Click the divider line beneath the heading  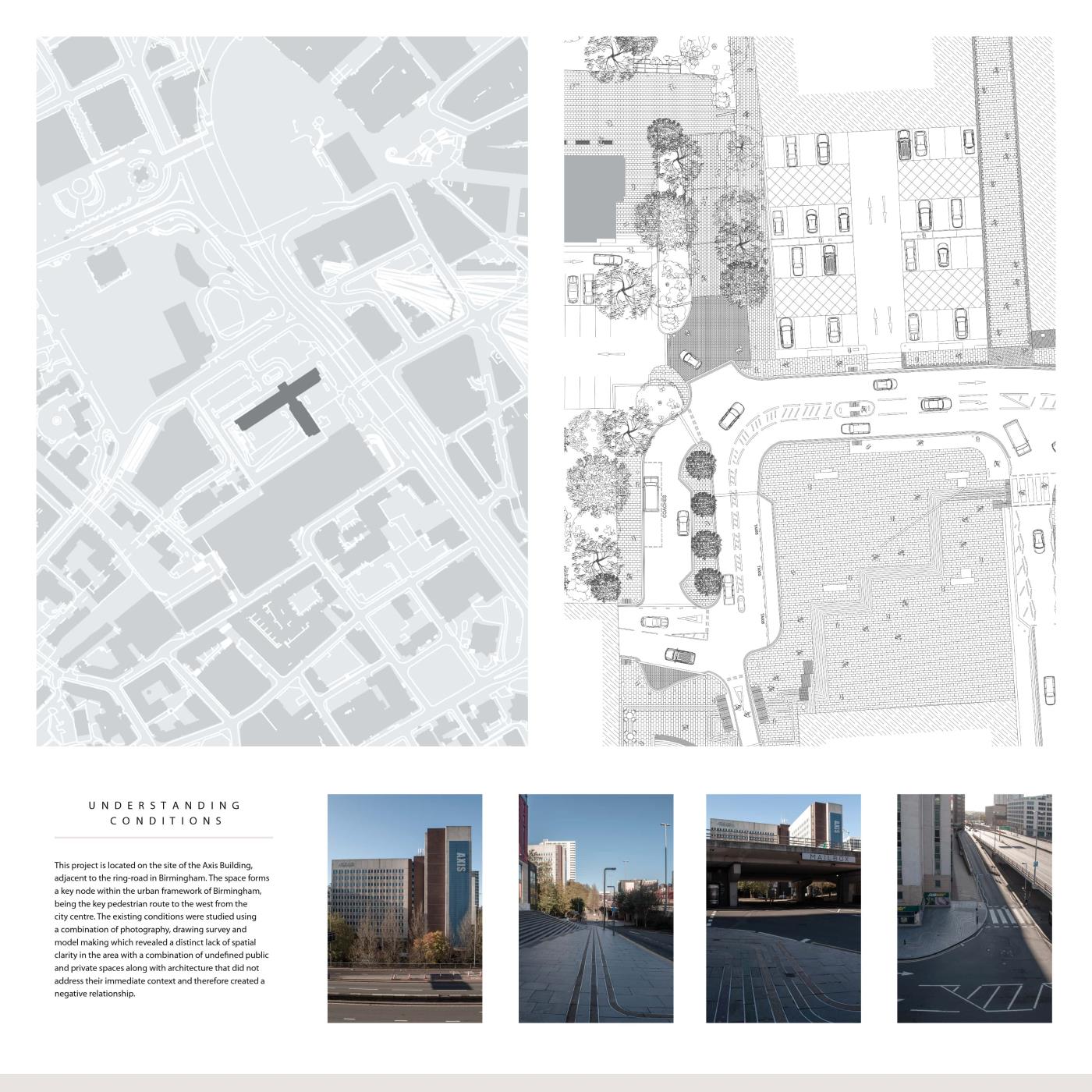pyautogui.click(x=164, y=838)
